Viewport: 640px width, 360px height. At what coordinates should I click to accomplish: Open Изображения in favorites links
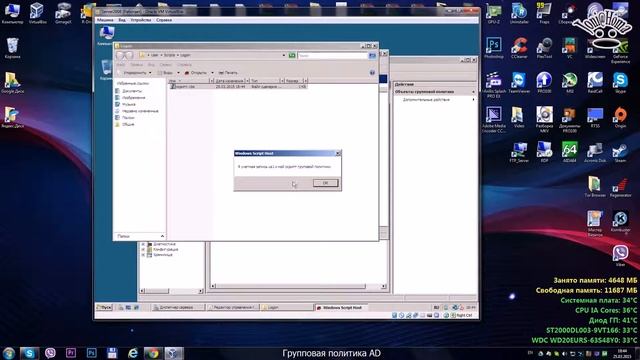pyautogui.click(x=130, y=98)
